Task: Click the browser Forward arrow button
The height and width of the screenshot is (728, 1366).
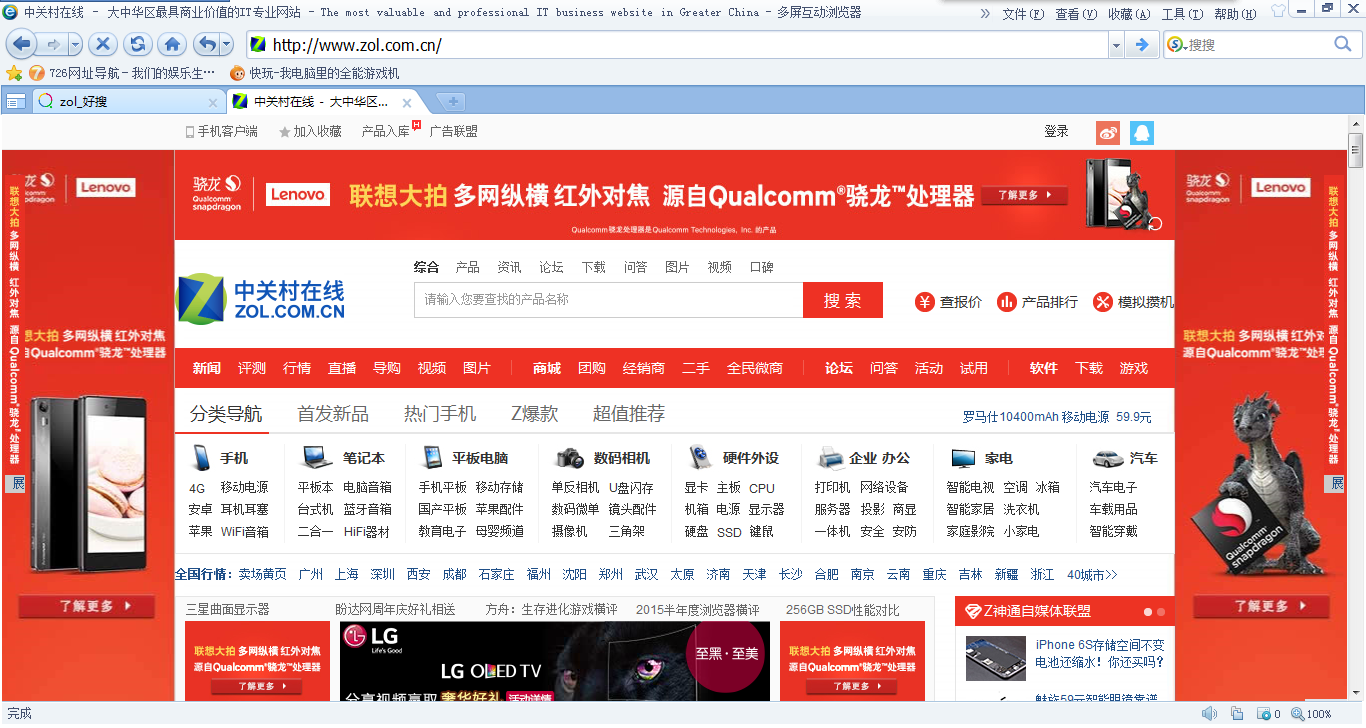Action: (x=51, y=44)
